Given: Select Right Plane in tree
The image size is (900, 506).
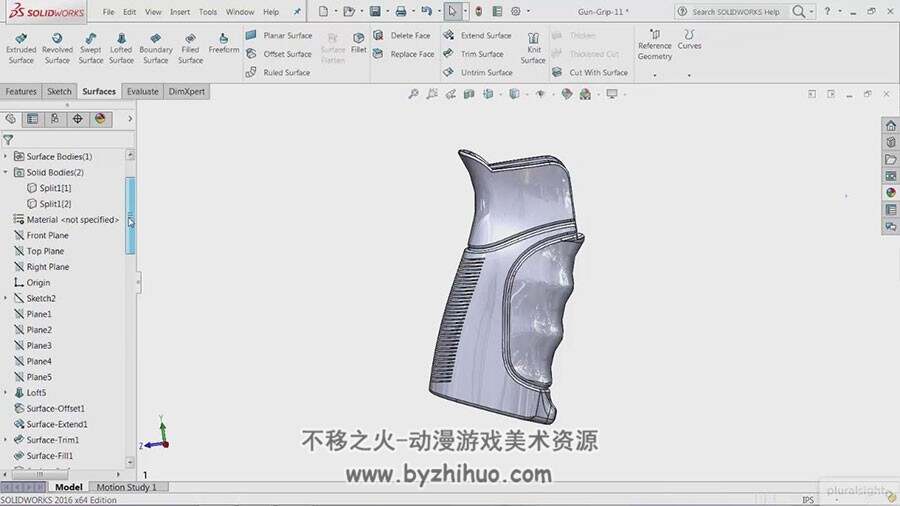Looking at the screenshot, I should point(41,267).
